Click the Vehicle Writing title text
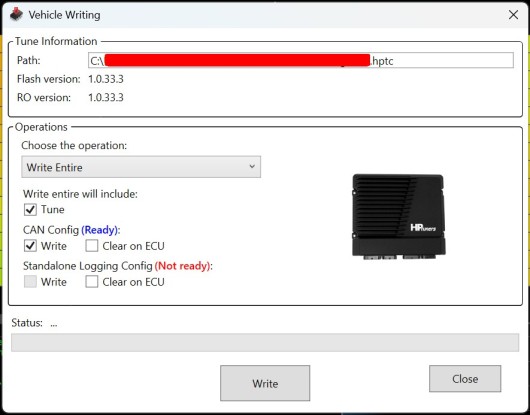The width and height of the screenshot is (530, 415). [64, 15]
